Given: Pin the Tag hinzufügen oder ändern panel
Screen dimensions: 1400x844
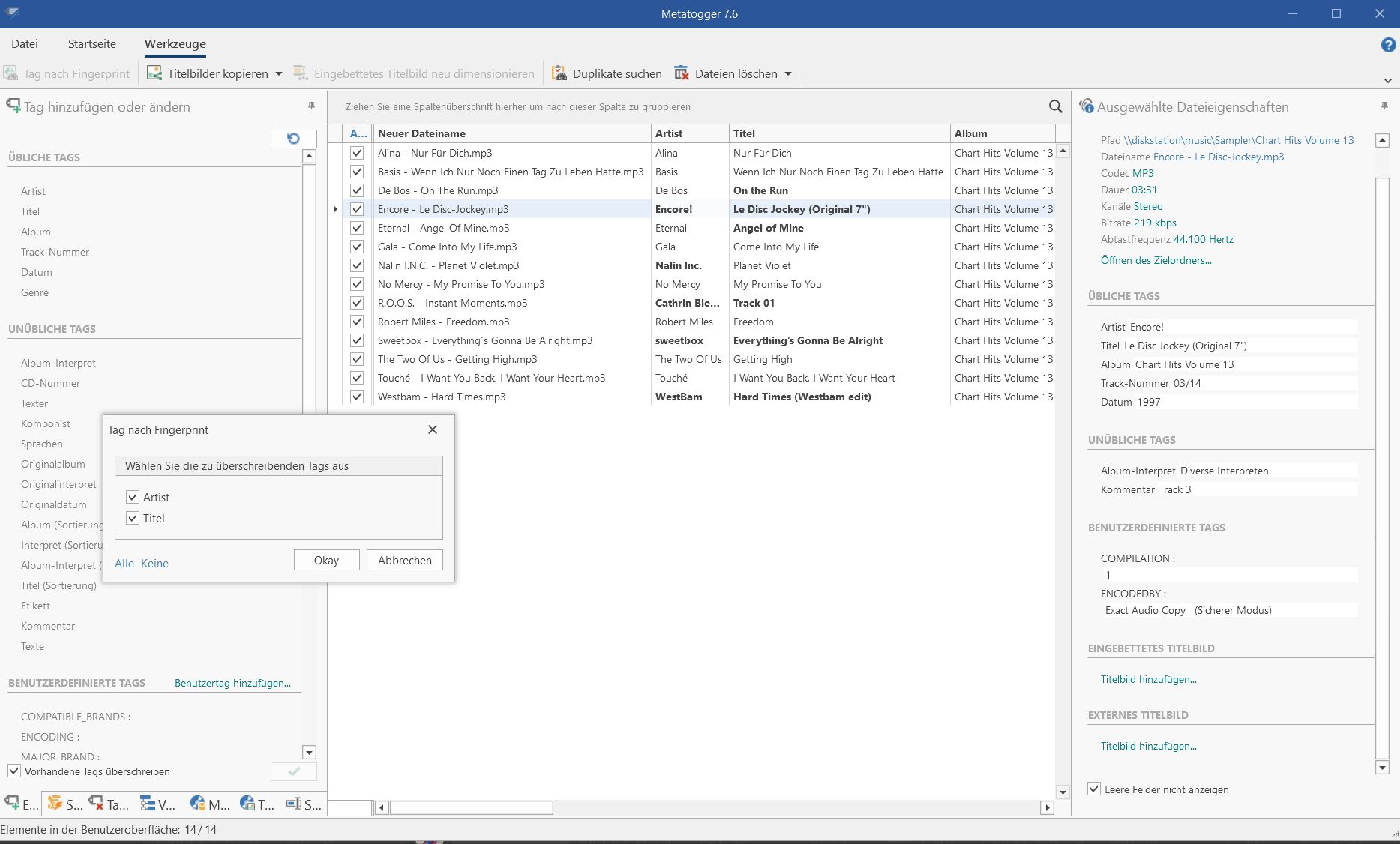Looking at the screenshot, I should pyautogui.click(x=311, y=106).
